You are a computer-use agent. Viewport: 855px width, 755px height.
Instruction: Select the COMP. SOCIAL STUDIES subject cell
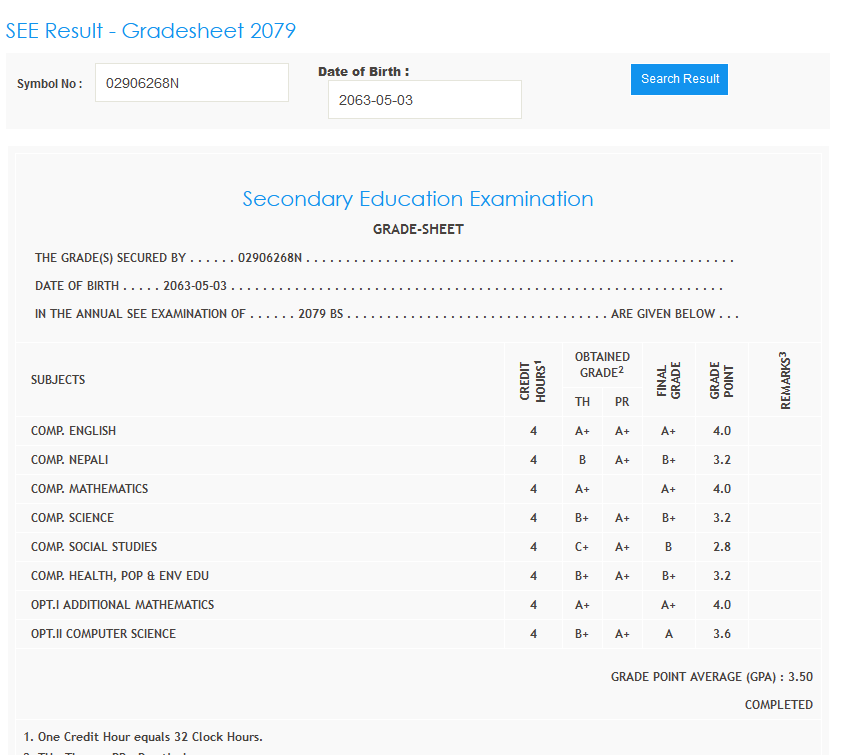(94, 547)
